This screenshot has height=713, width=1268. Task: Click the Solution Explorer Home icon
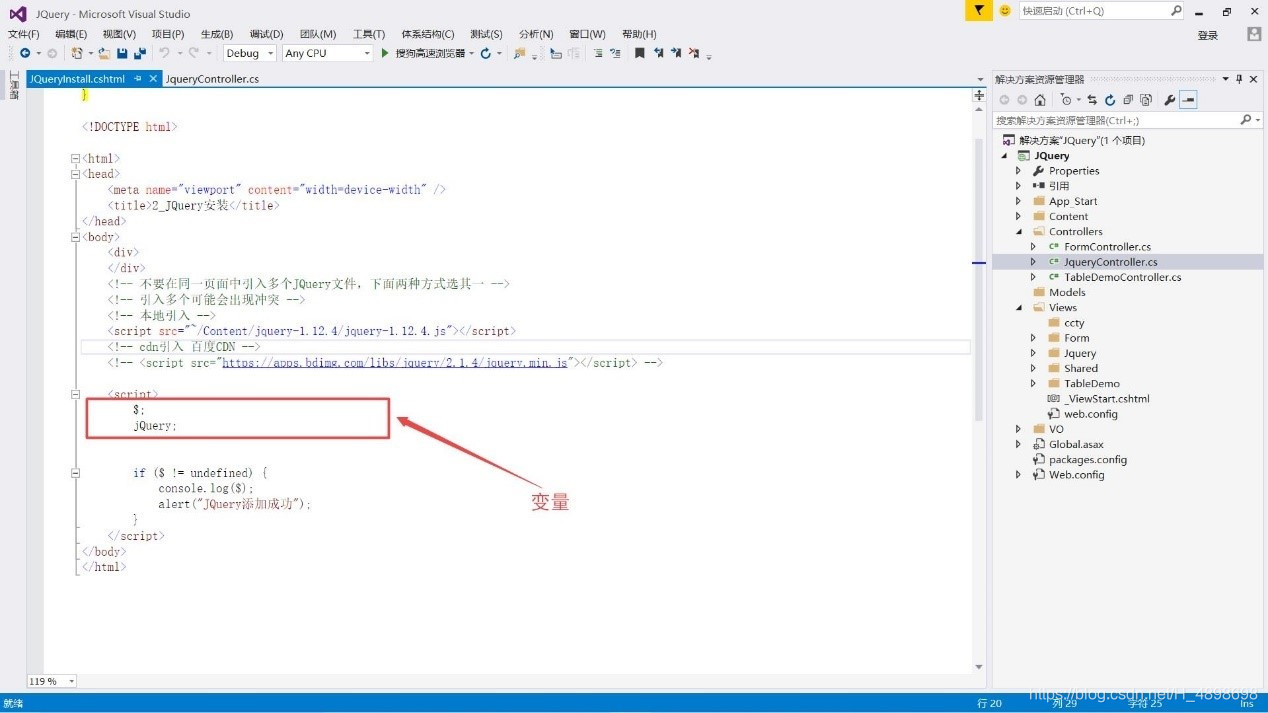[x=1040, y=100]
